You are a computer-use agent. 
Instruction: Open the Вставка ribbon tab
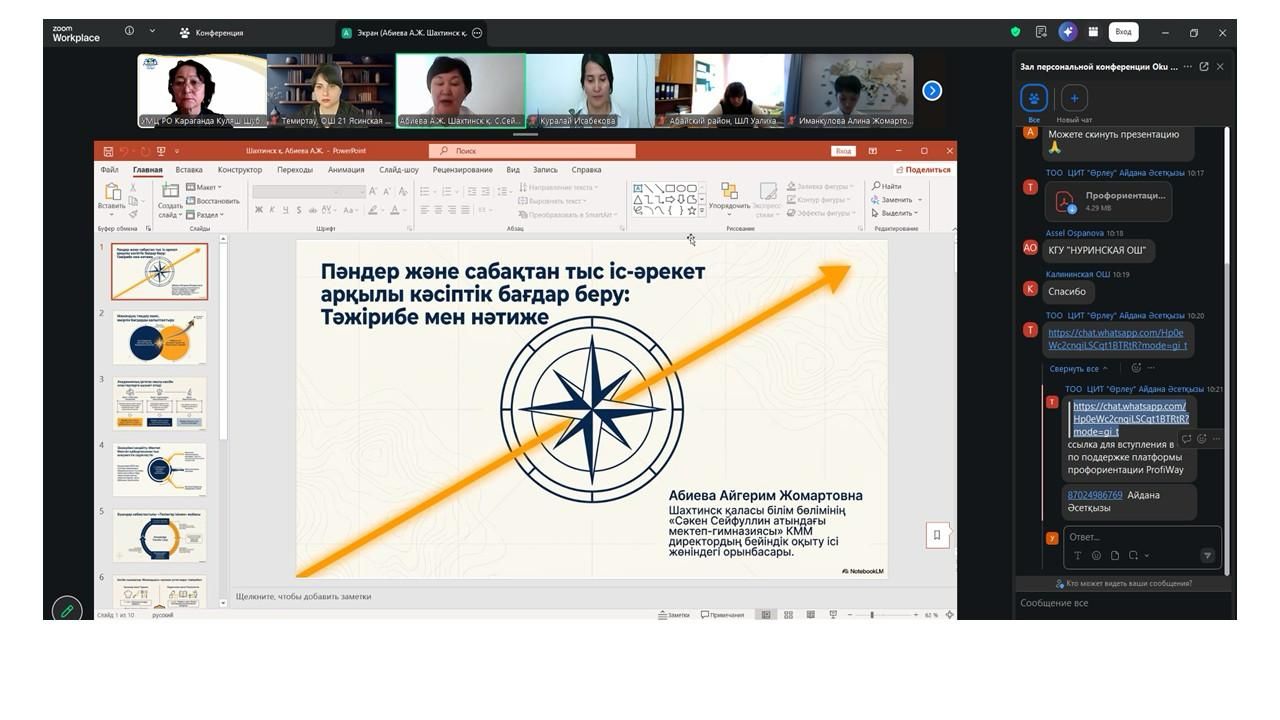click(188, 170)
